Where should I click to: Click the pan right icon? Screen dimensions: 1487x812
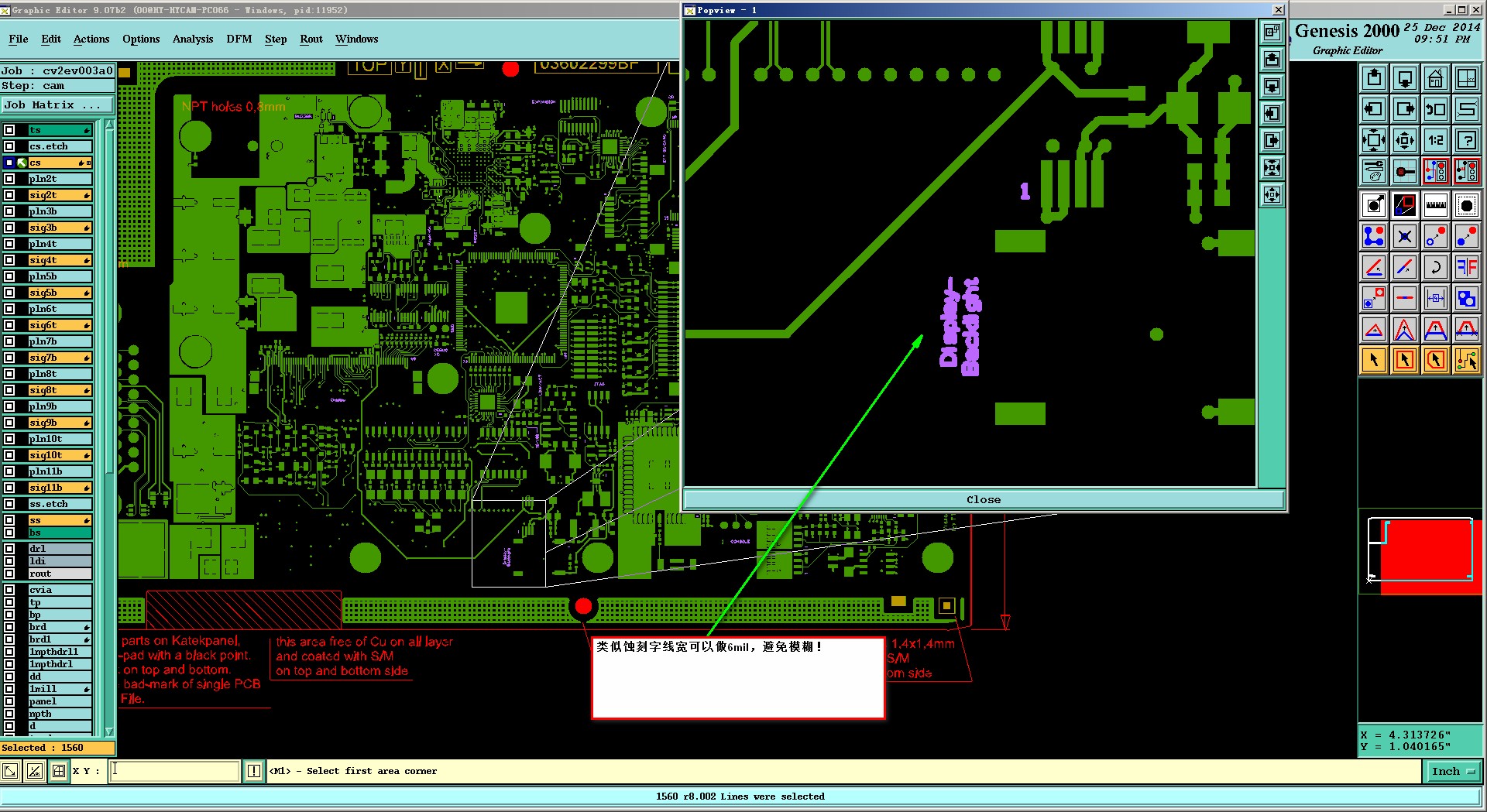(1405, 109)
